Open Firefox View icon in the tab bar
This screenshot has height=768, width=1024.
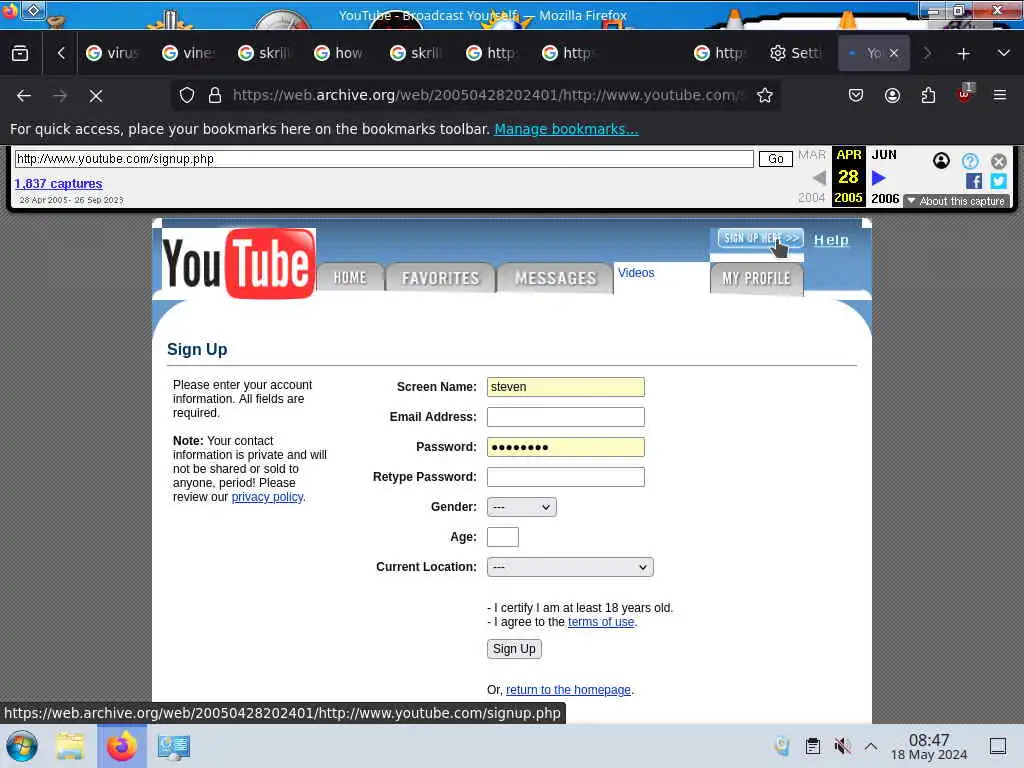point(20,54)
